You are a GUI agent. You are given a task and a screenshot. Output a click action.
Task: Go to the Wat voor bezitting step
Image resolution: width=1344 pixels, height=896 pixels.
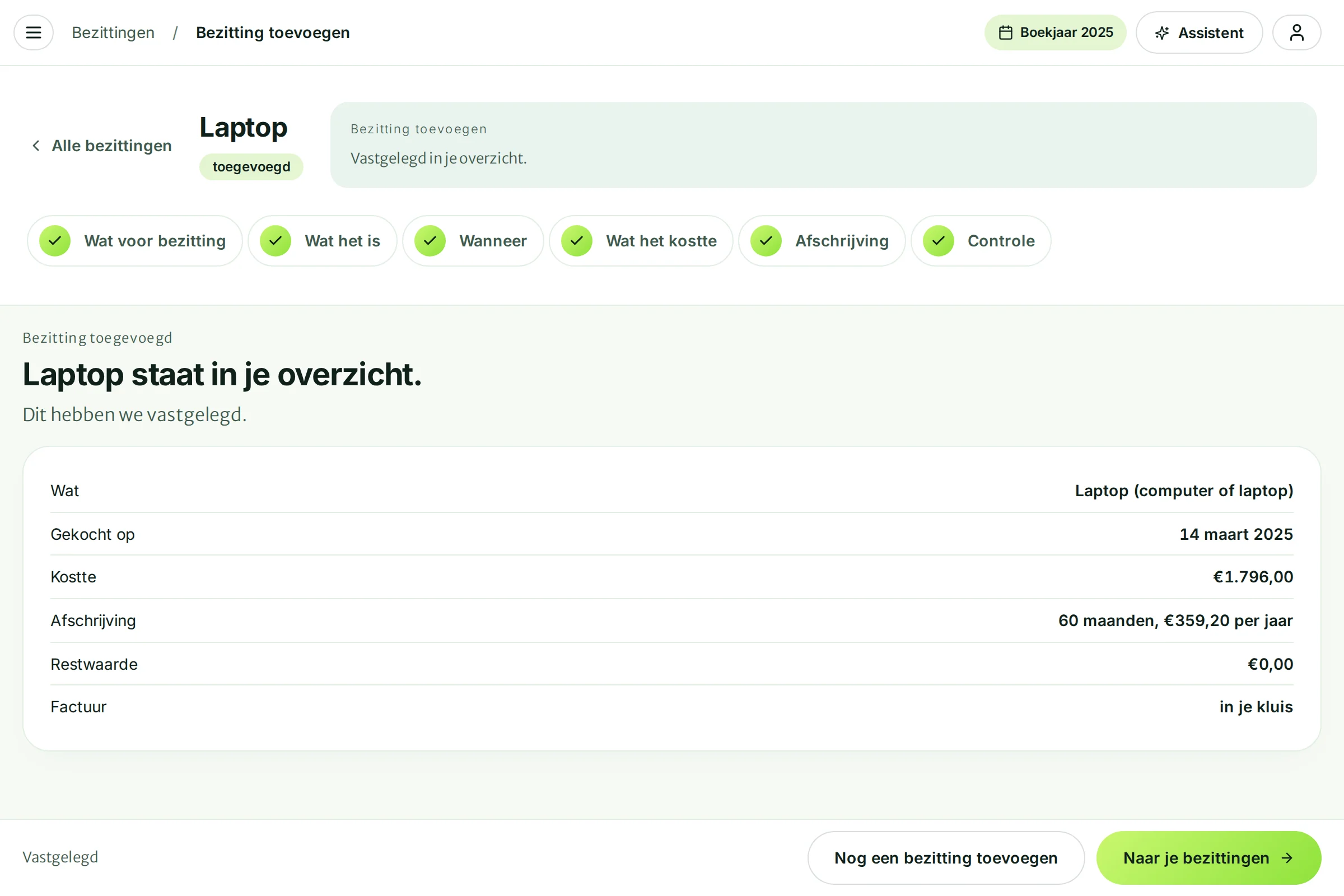(135, 241)
